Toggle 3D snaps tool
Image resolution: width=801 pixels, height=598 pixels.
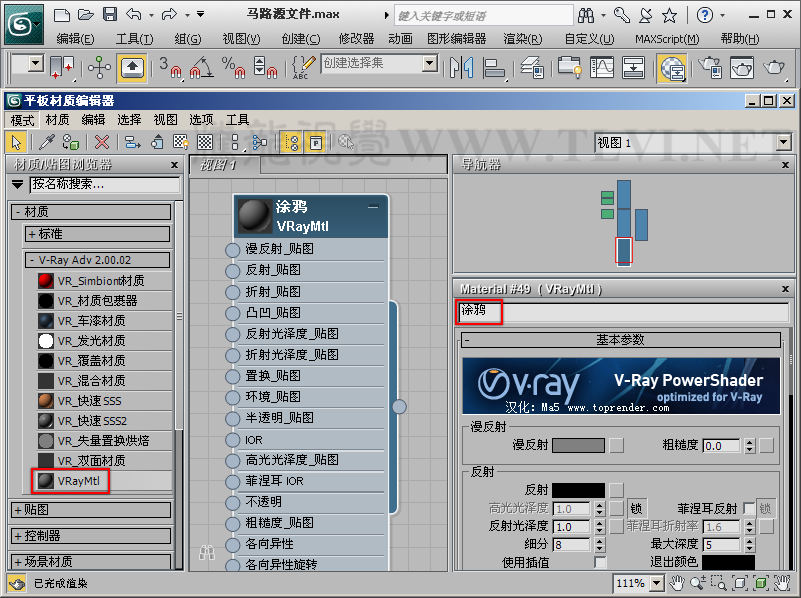[x=171, y=67]
